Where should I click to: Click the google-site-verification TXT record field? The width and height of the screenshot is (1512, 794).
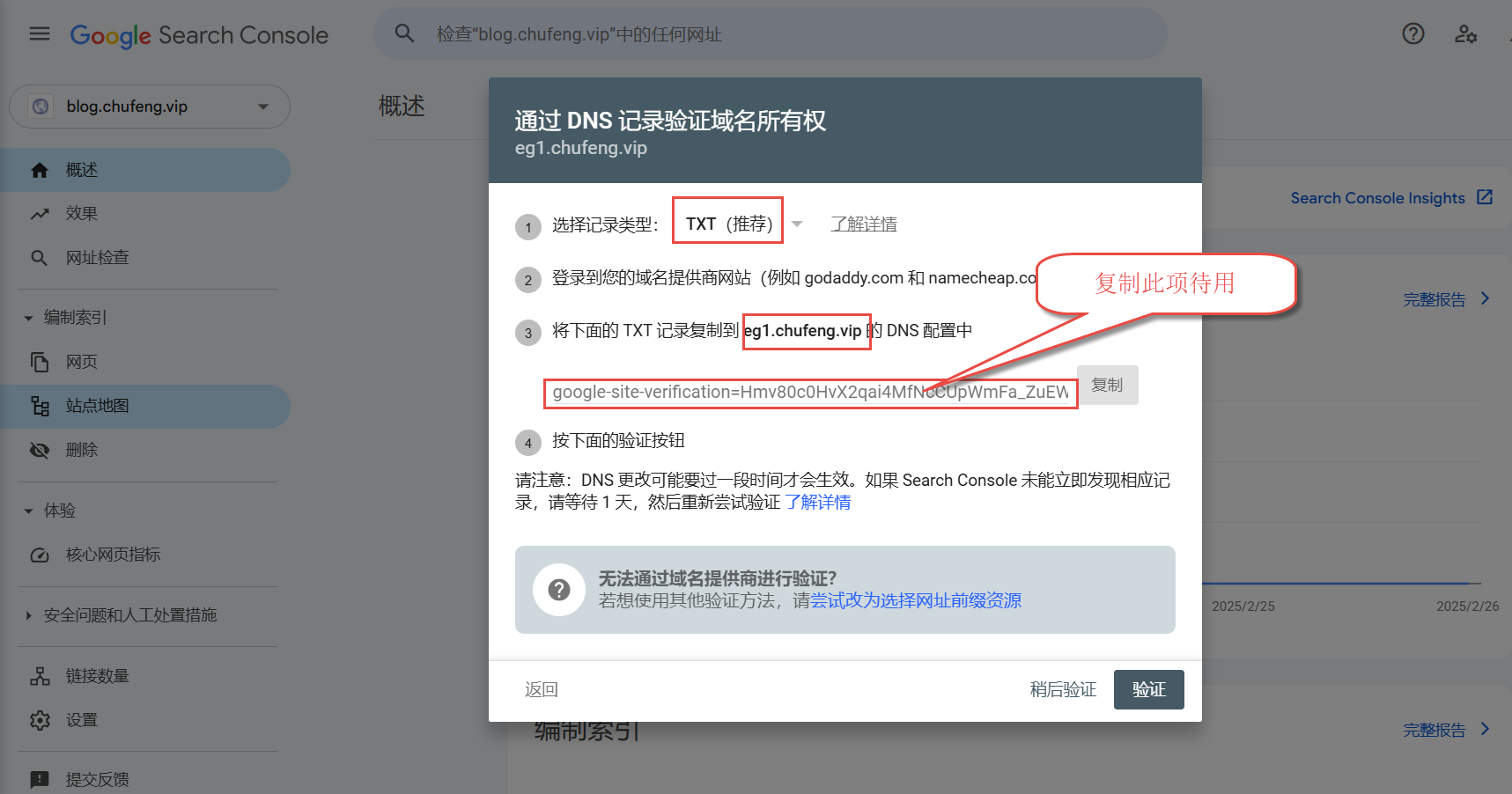pos(810,393)
